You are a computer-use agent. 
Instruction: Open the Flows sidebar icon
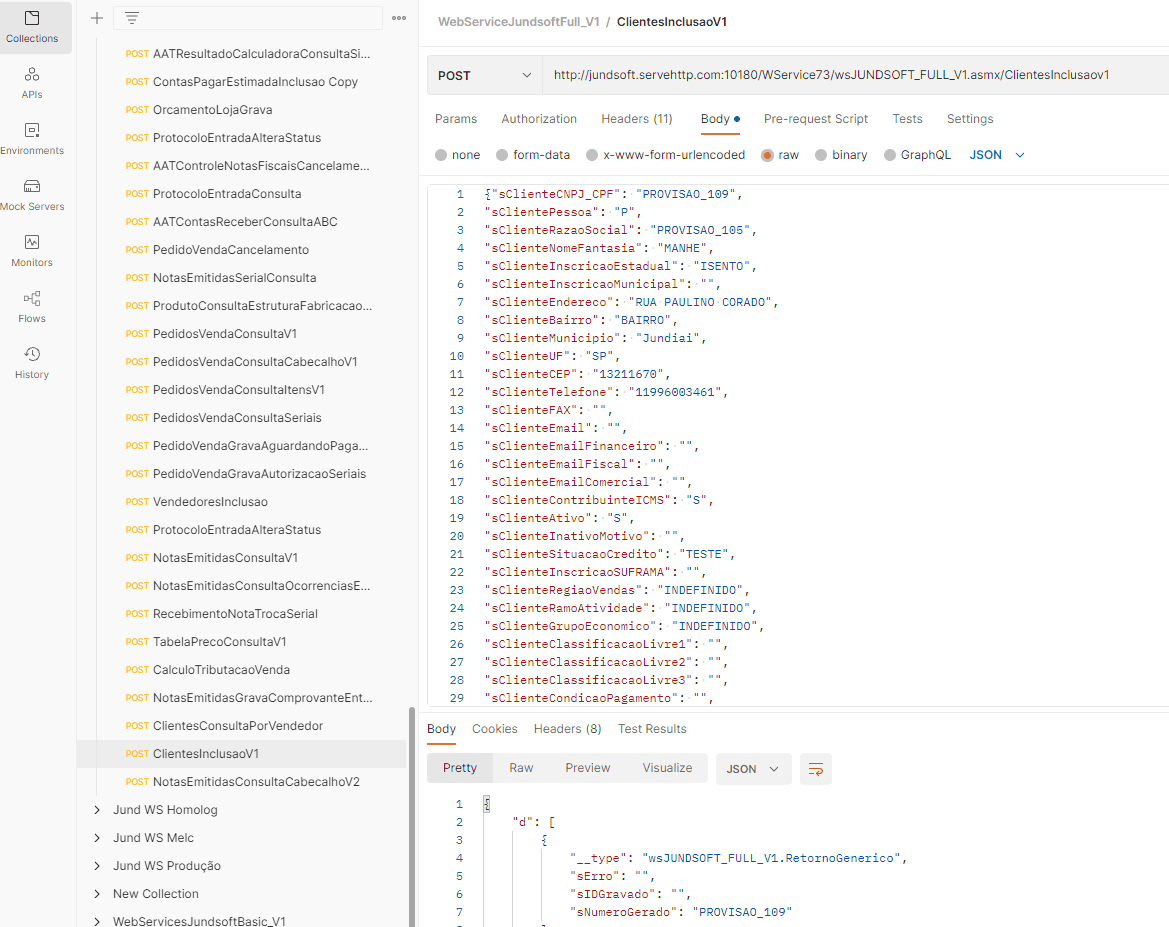[x=32, y=307]
